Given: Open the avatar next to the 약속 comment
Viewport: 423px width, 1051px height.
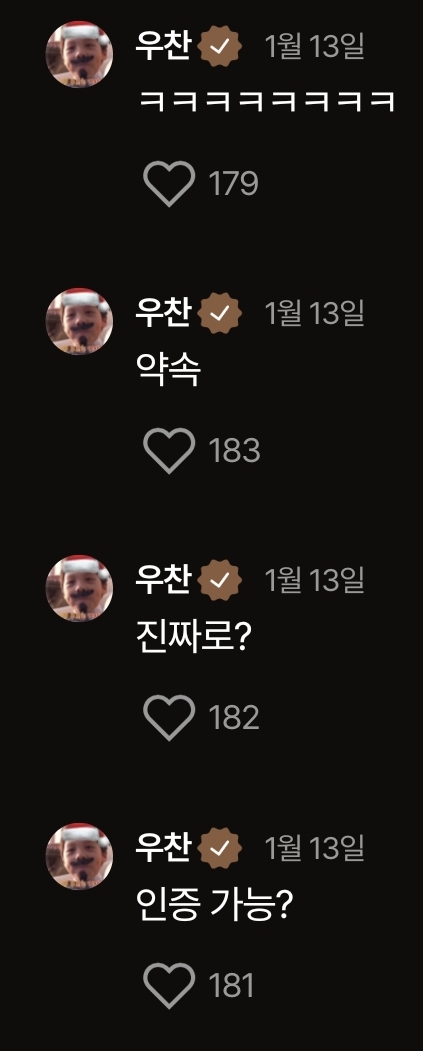Looking at the screenshot, I should 79,322.
